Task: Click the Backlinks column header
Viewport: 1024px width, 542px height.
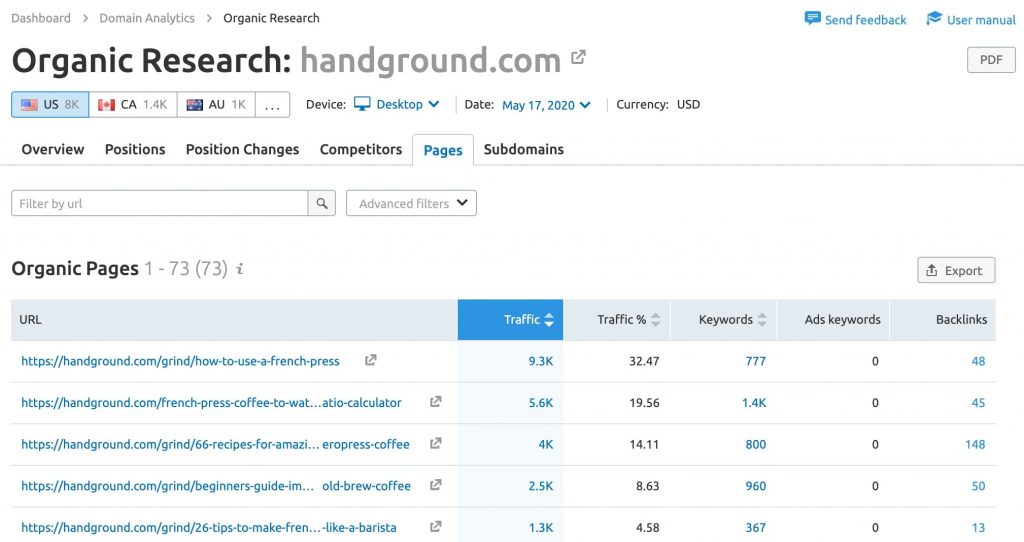Action: coord(943,319)
